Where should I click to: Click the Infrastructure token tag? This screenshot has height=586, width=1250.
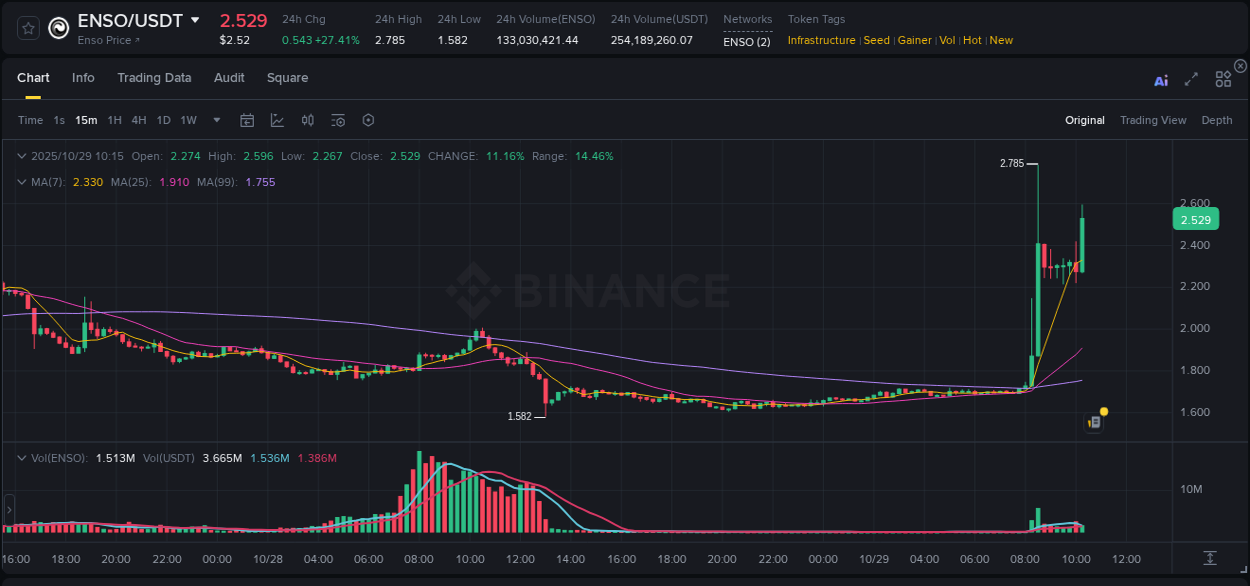(824, 40)
